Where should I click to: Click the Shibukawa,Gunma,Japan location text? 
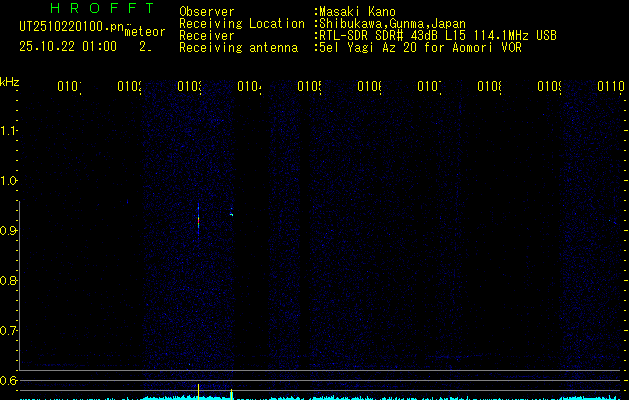(392, 24)
